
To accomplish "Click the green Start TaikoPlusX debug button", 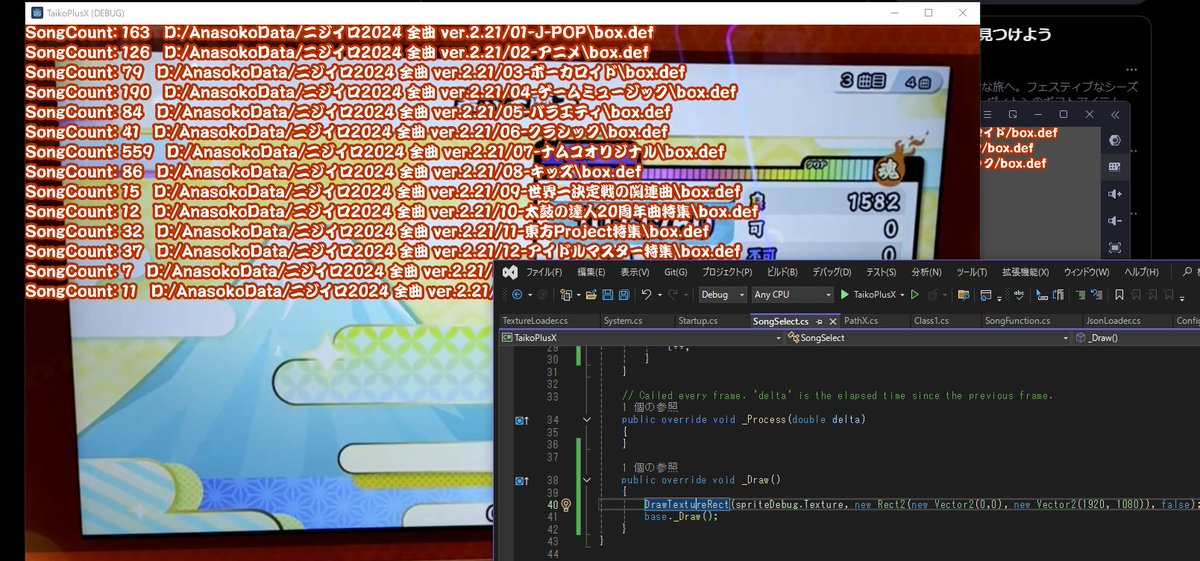I will 867,295.
